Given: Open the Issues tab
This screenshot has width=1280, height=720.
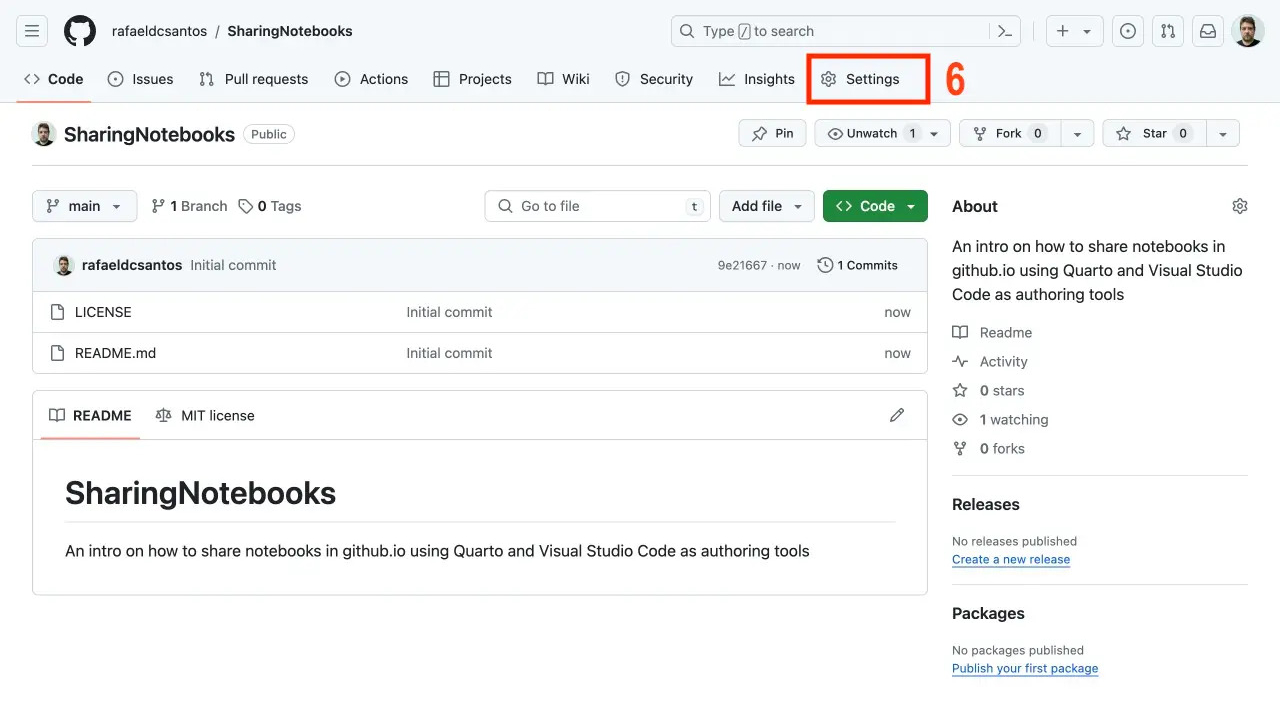Looking at the screenshot, I should [141, 79].
